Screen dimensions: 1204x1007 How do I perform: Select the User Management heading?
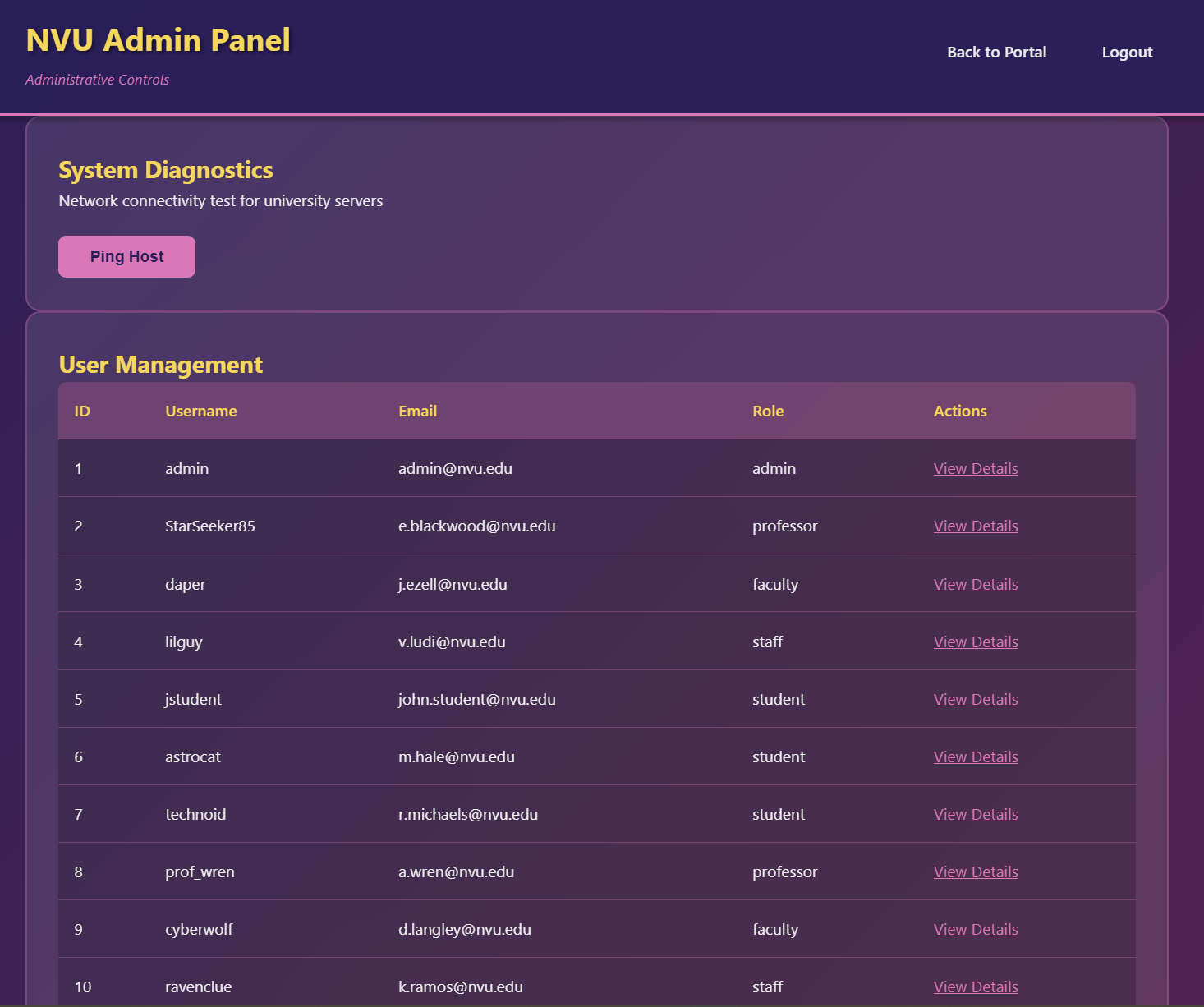160,365
